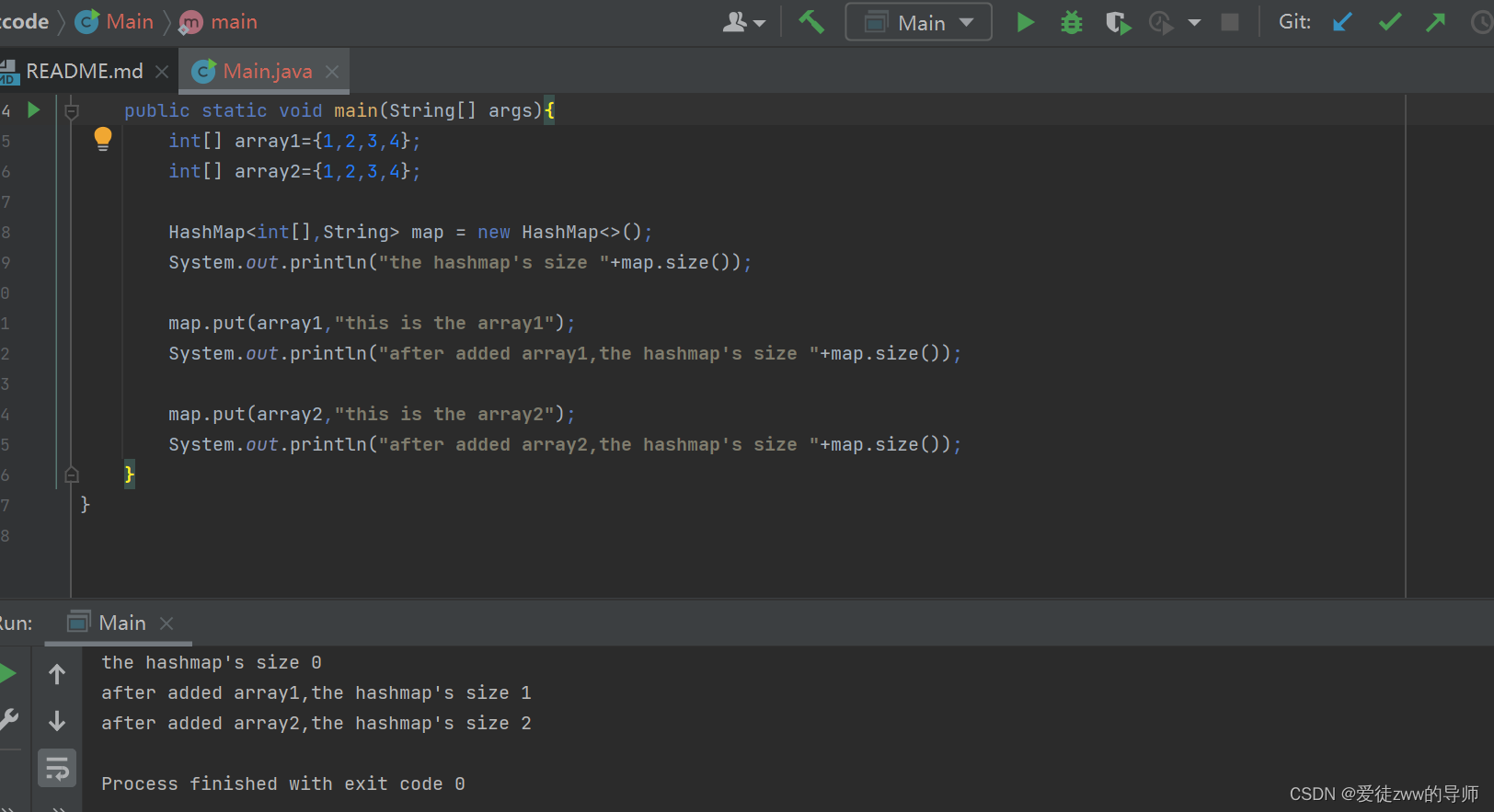Image resolution: width=1494 pixels, height=812 pixels.
Task: Click 'Process finished with exit code 0' text
Action: (283, 783)
